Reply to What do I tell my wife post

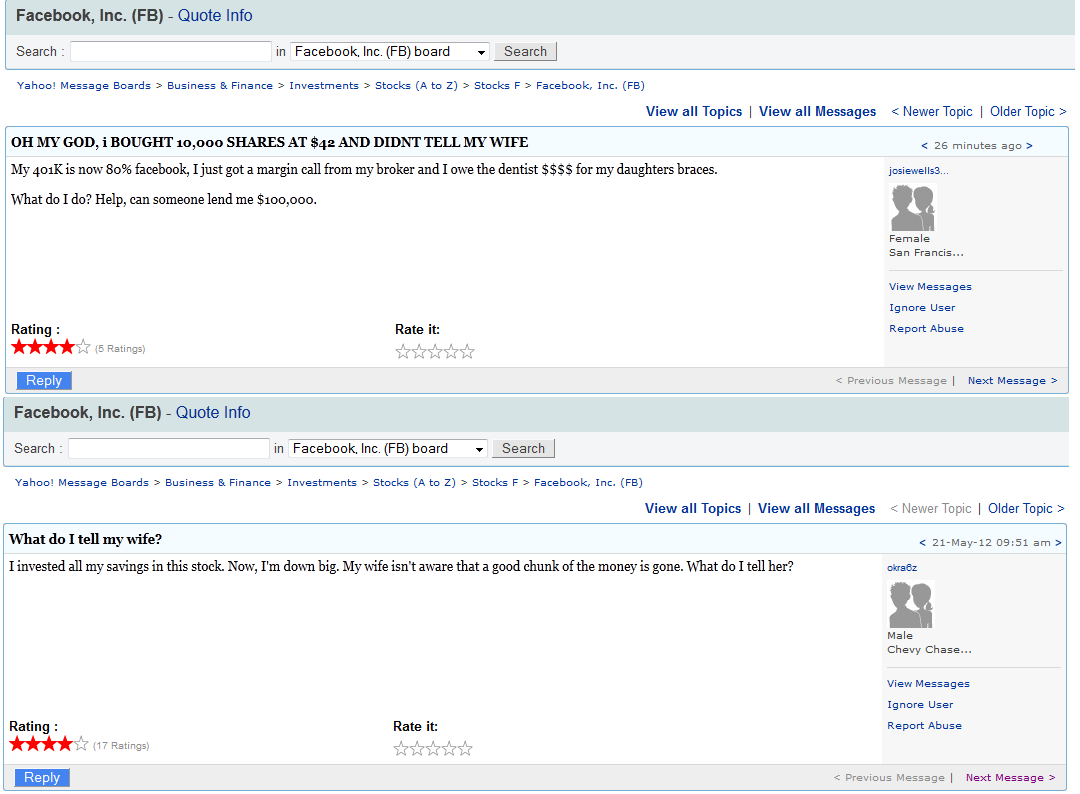42,777
